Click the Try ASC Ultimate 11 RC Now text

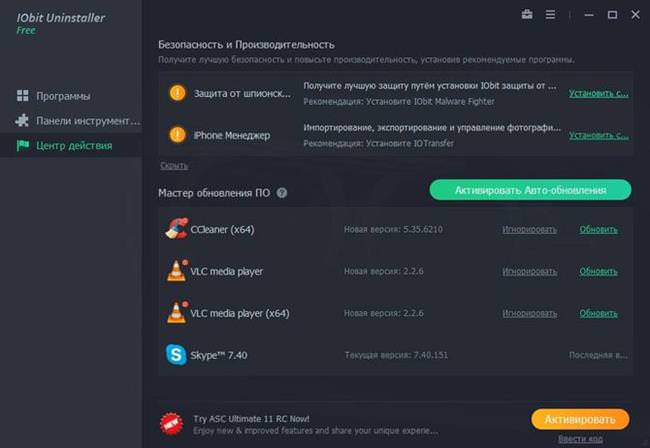[x=251, y=419]
